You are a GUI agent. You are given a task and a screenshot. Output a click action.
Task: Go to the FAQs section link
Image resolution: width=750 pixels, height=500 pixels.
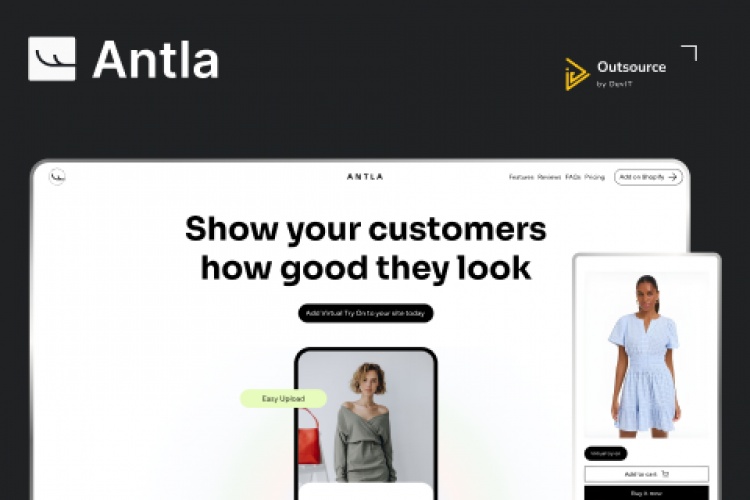pos(573,177)
